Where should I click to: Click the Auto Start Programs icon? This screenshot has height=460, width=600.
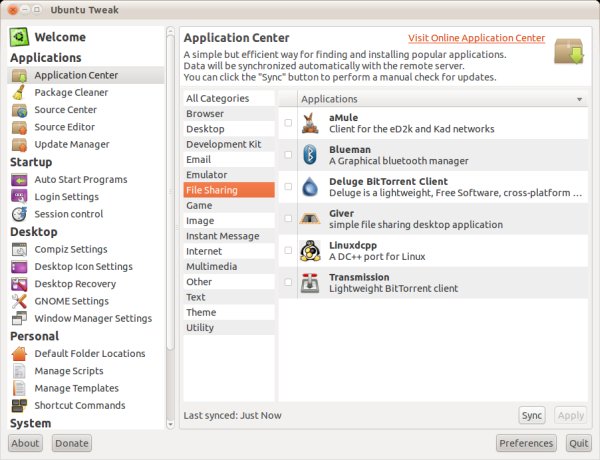[19, 179]
